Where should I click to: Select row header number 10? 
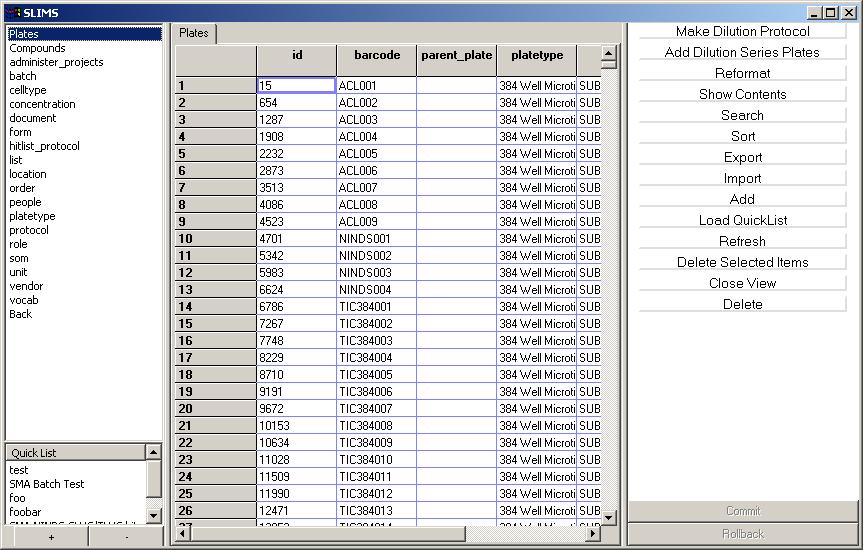215,239
